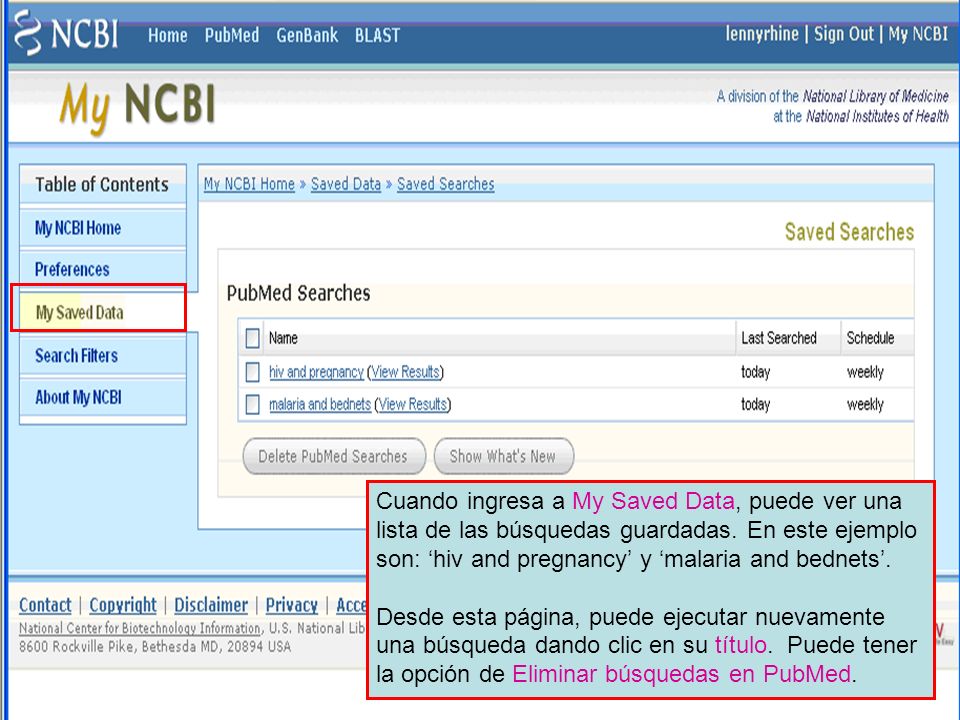Screen dimensions: 960x720
Task: Check the select-all checkbox beside Name
Action: (252, 338)
